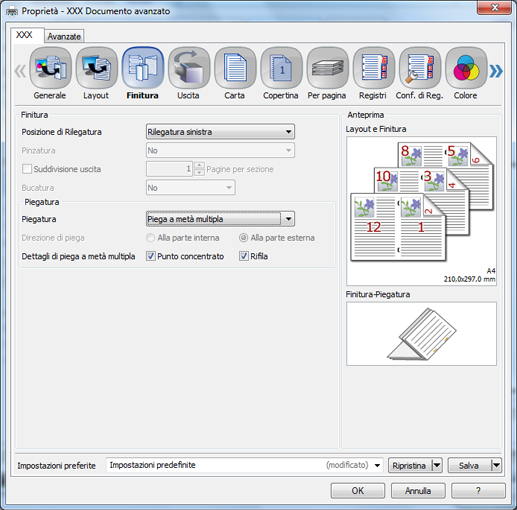
Task: Expand the Salva button arrow
Action: tap(496, 465)
